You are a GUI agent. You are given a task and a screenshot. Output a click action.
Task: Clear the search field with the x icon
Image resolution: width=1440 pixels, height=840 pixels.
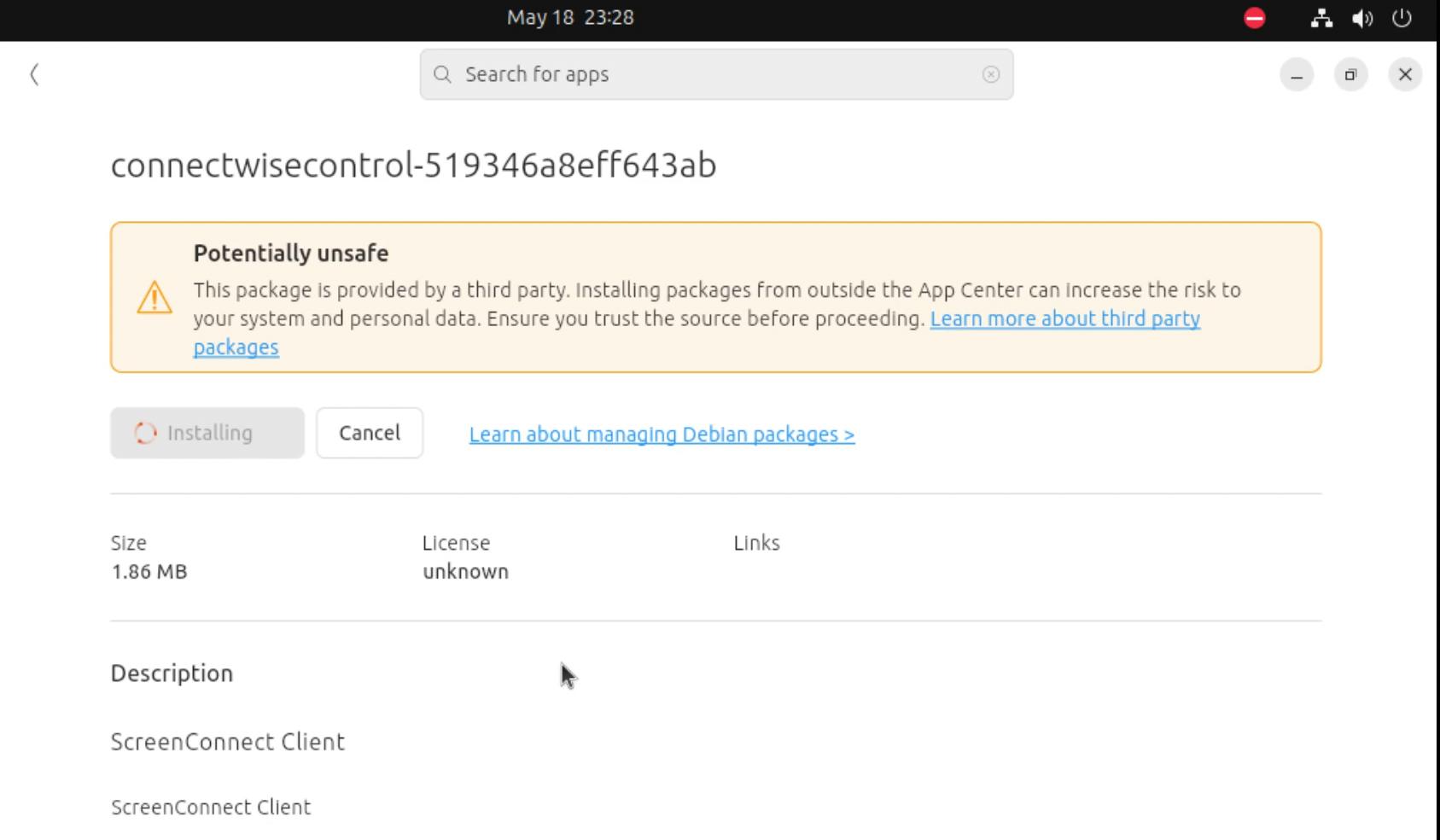tap(991, 74)
